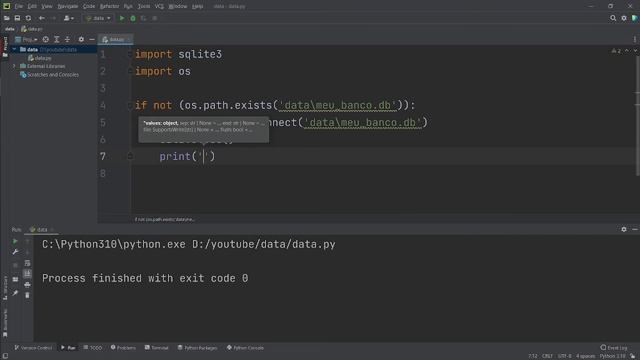Click the Debug bug icon in toolbar
This screenshot has width=640, height=360.
pos(133,18)
